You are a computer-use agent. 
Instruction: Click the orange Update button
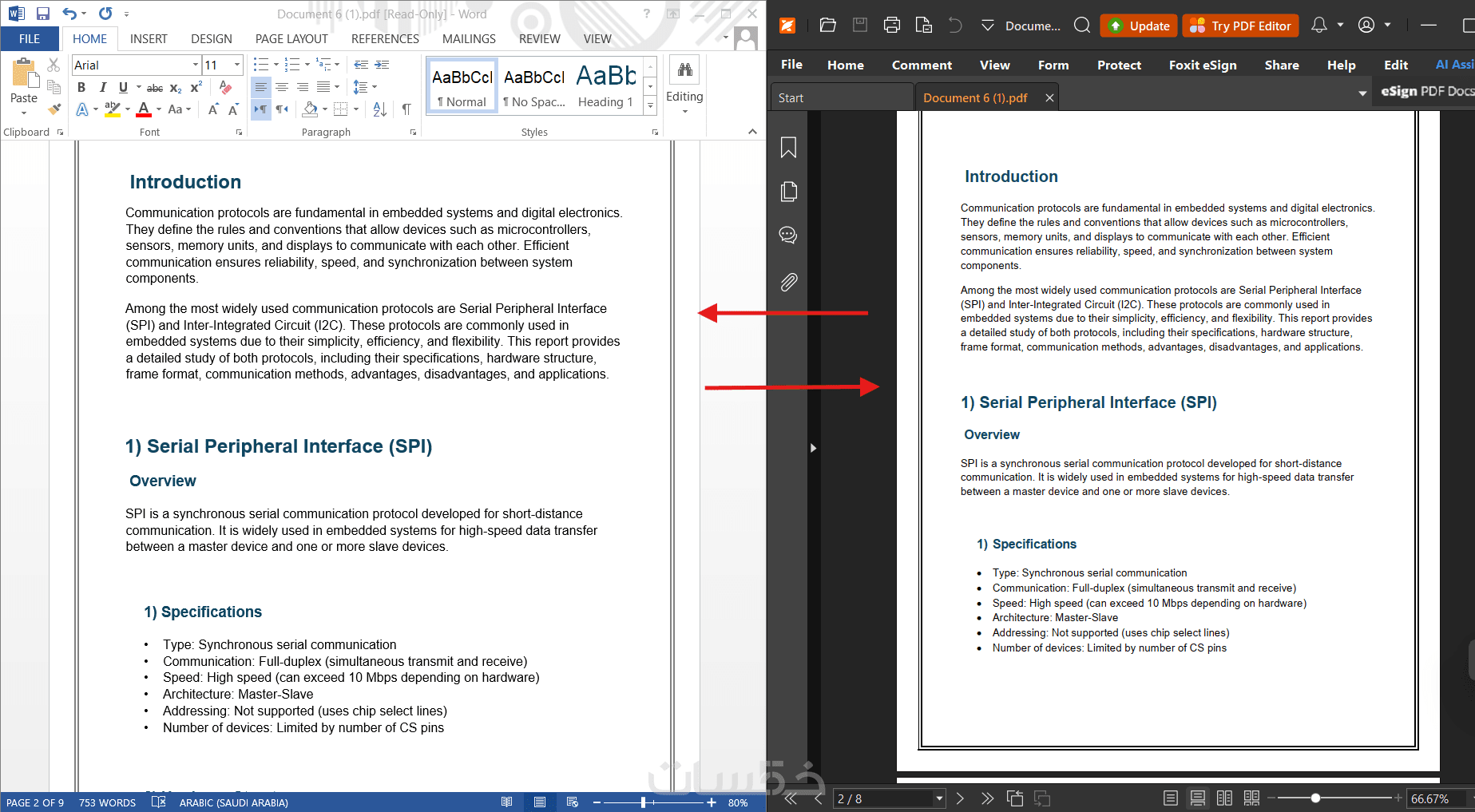click(x=1138, y=26)
